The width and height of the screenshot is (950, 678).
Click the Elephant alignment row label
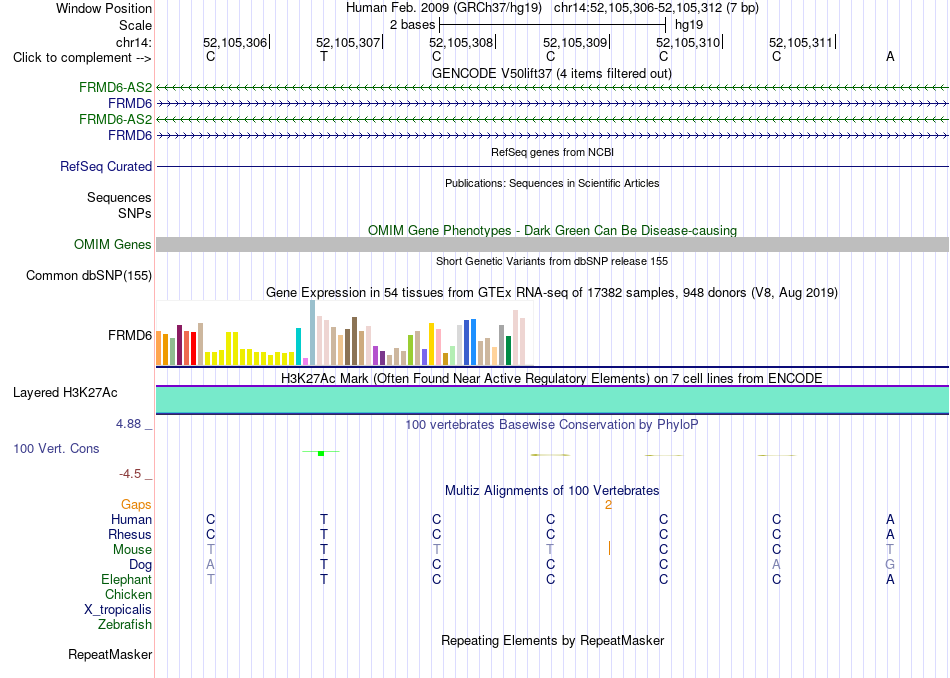pyautogui.click(x=127, y=579)
